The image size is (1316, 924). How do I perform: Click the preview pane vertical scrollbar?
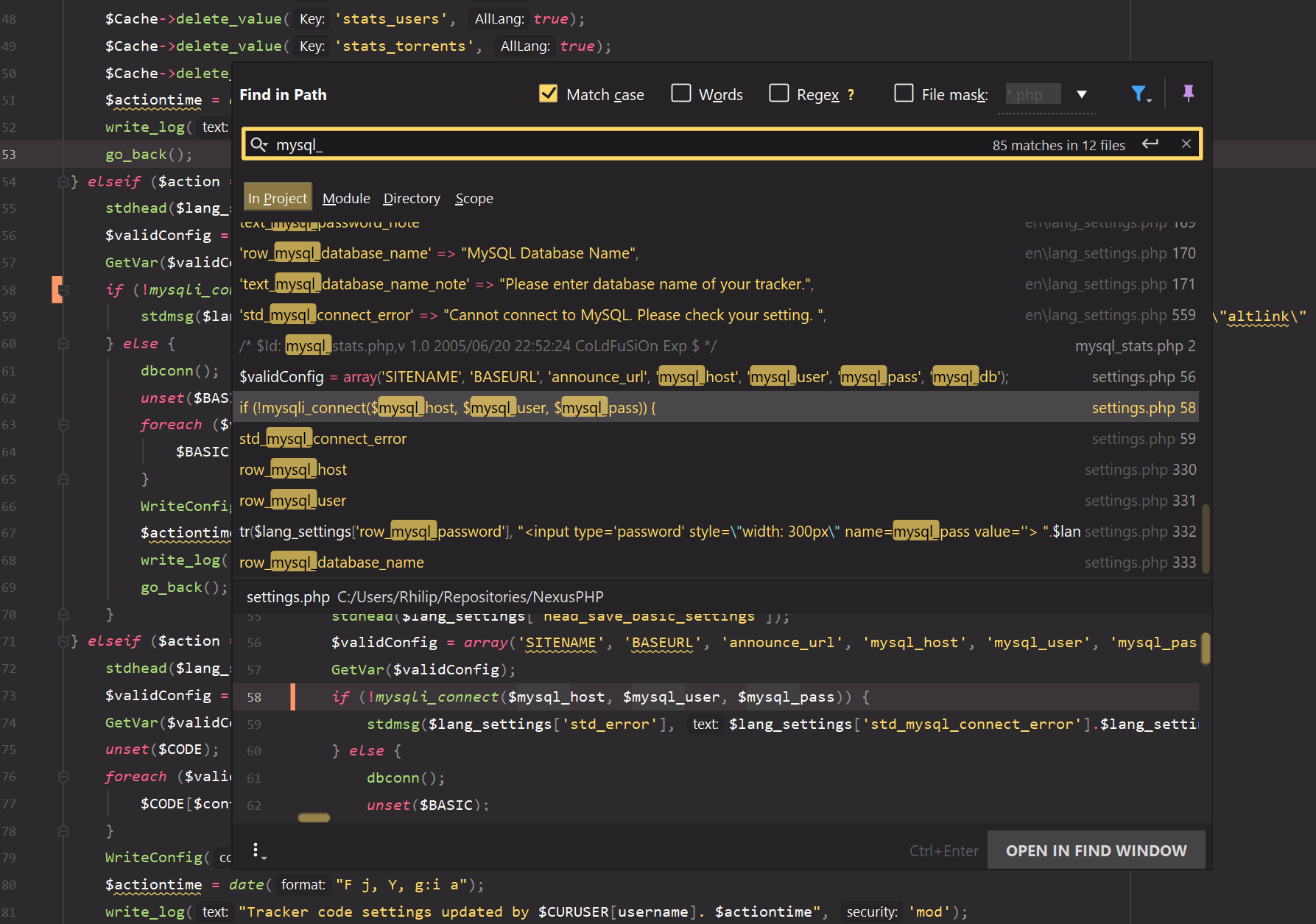tap(1206, 648)
